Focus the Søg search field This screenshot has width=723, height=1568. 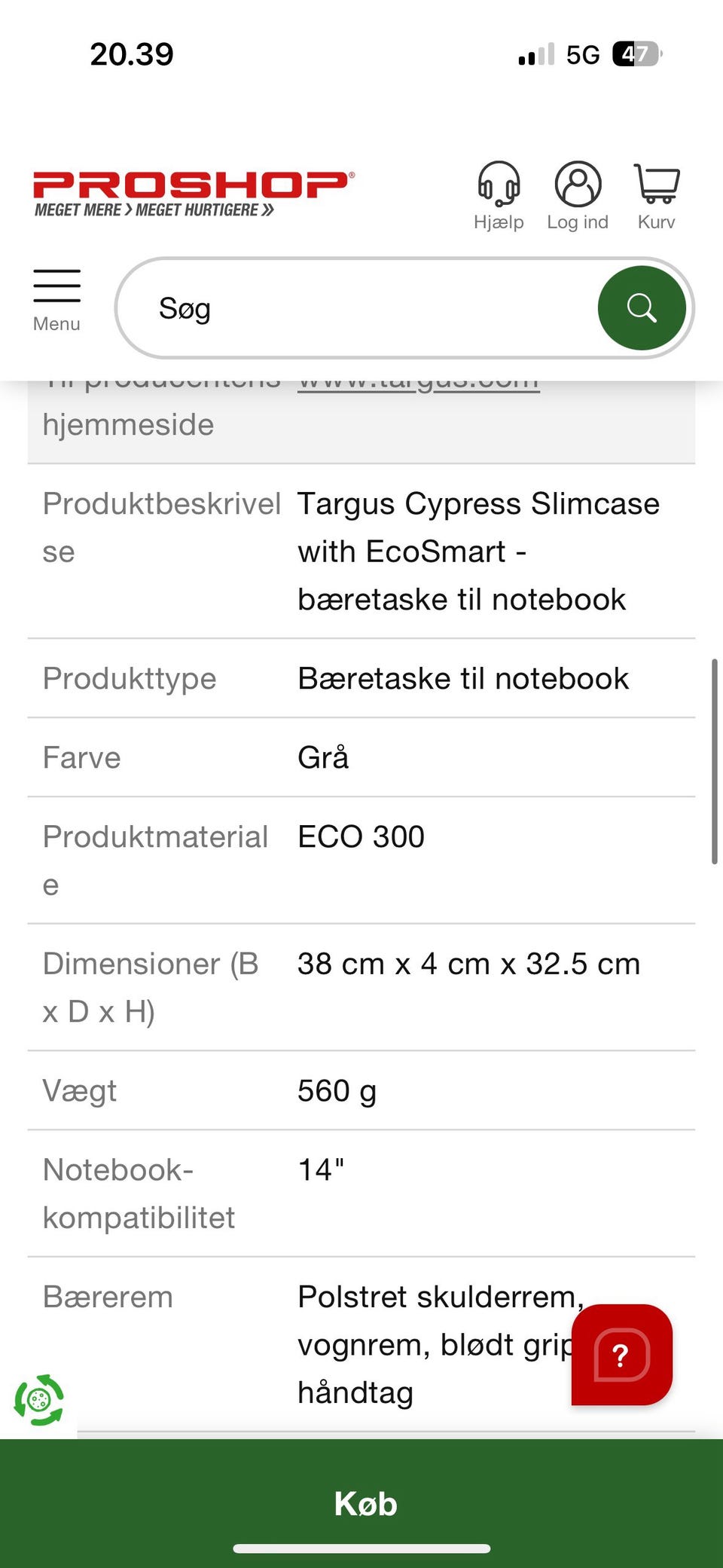click(369, 308)
